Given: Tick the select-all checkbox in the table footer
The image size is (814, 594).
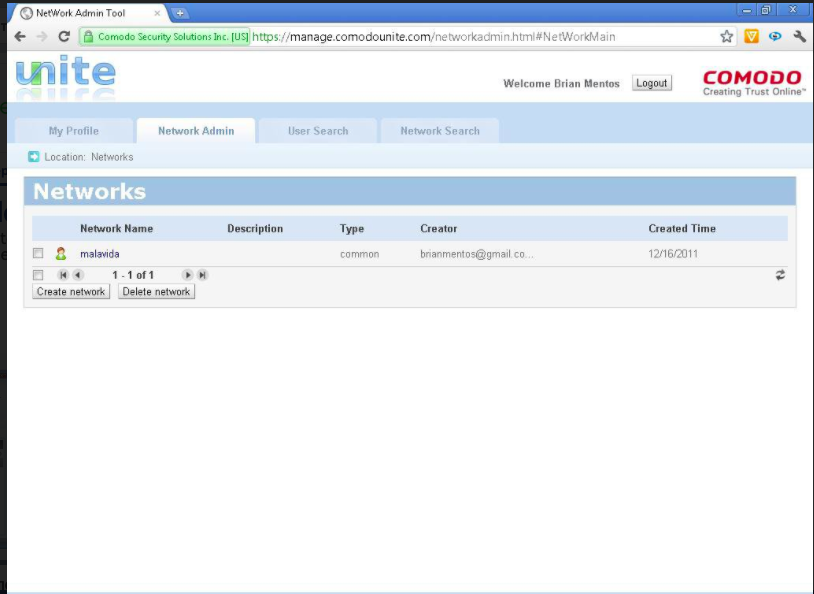Looking at the screenshot, I should coord(38,275).
